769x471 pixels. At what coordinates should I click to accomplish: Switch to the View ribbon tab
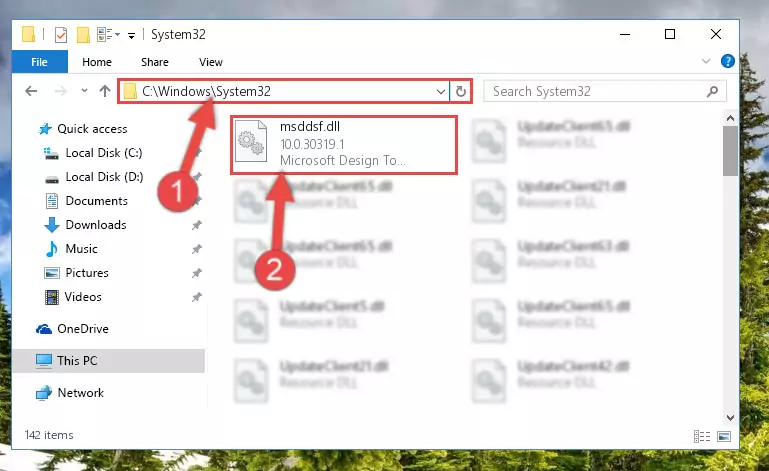click(211, 62)
